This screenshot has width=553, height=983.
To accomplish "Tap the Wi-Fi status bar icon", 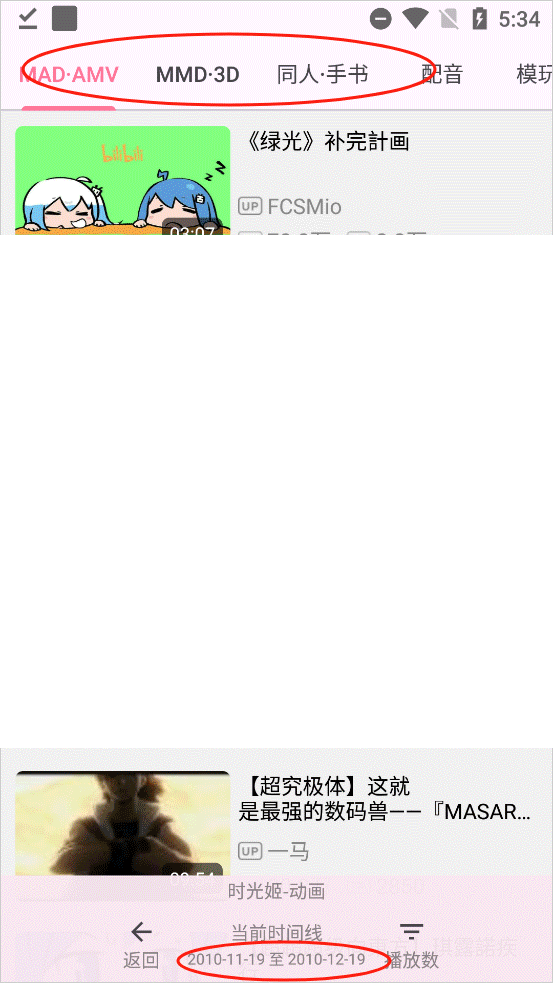I will point(415,19).
